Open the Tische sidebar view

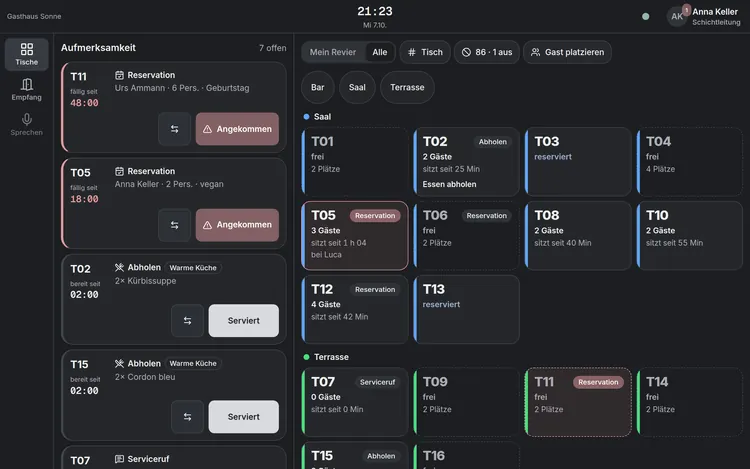coord(27,55)
